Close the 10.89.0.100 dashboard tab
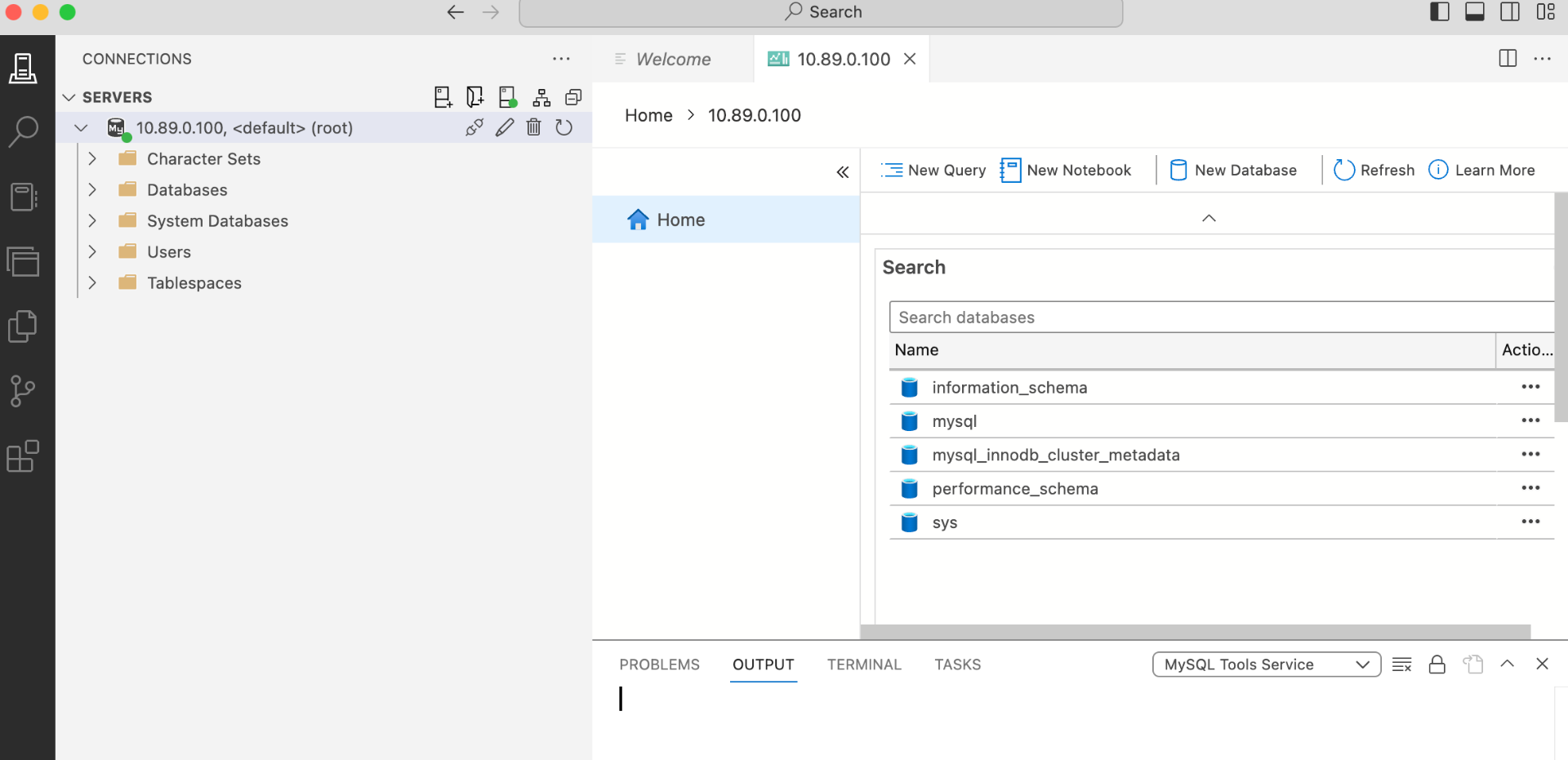The height and width of the screenshot is (760, 1568). [x=910, y=59]
